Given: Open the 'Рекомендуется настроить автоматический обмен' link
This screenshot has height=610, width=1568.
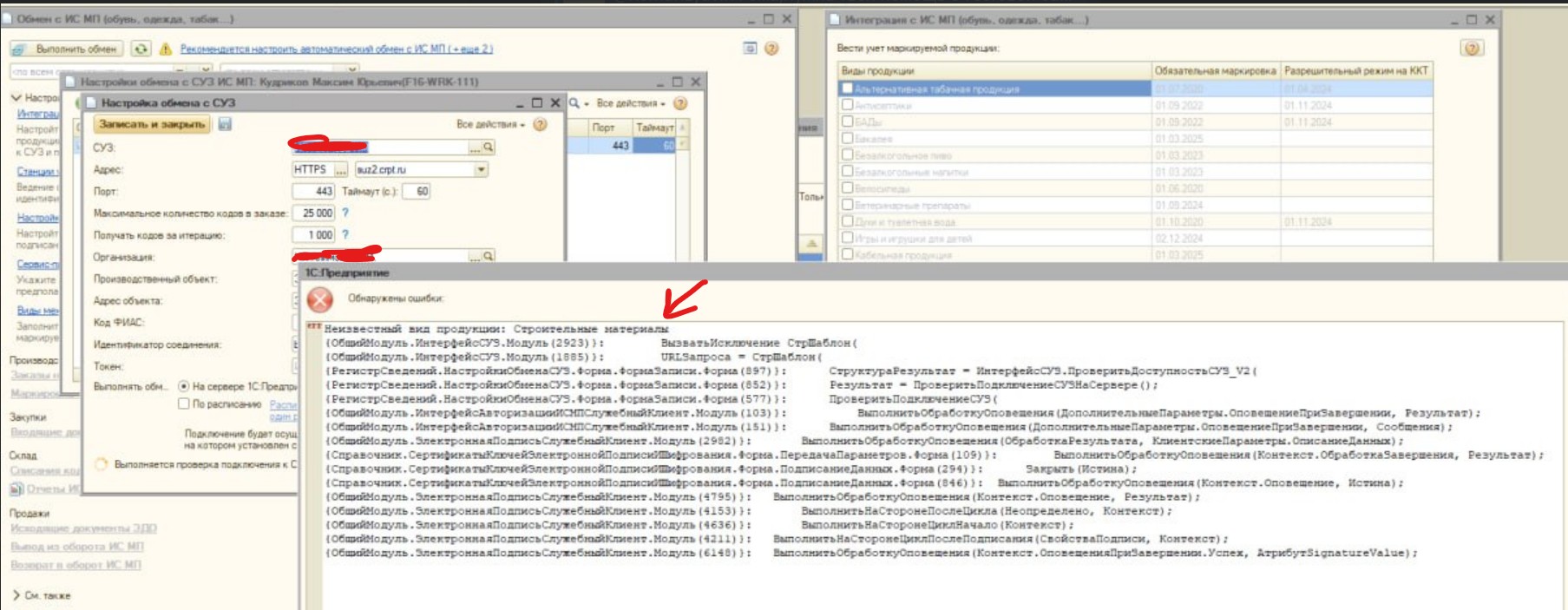Looking at the screenshot, I should tap(337, 49).
